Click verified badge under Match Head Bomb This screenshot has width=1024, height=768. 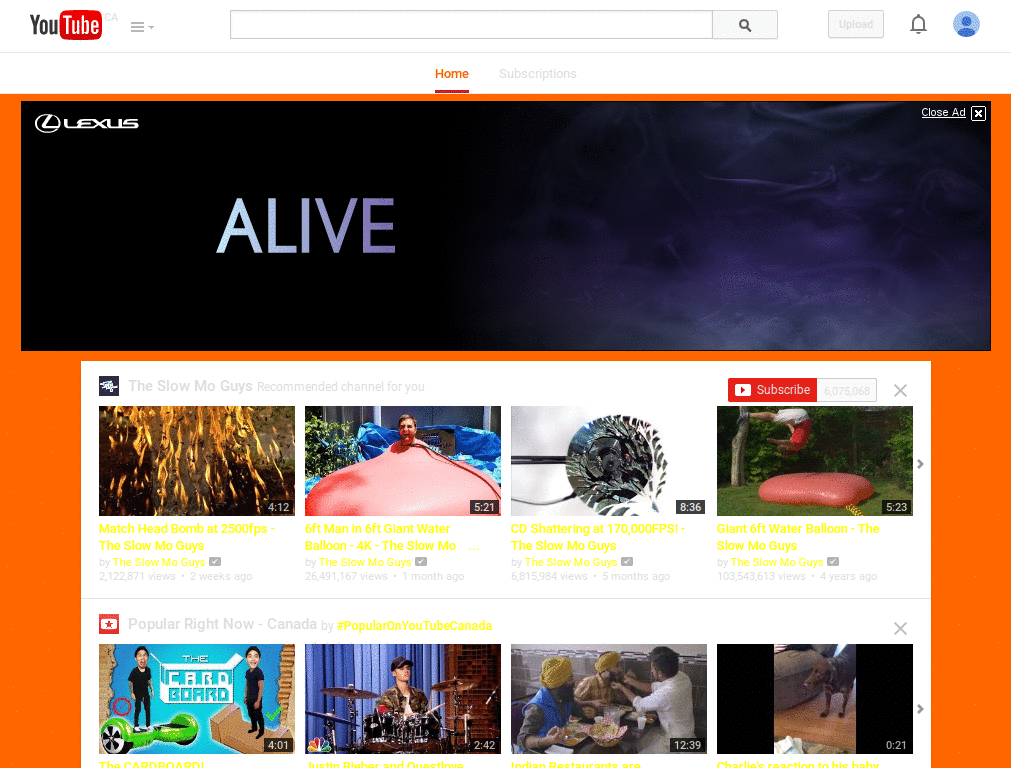tap(215, 562)
